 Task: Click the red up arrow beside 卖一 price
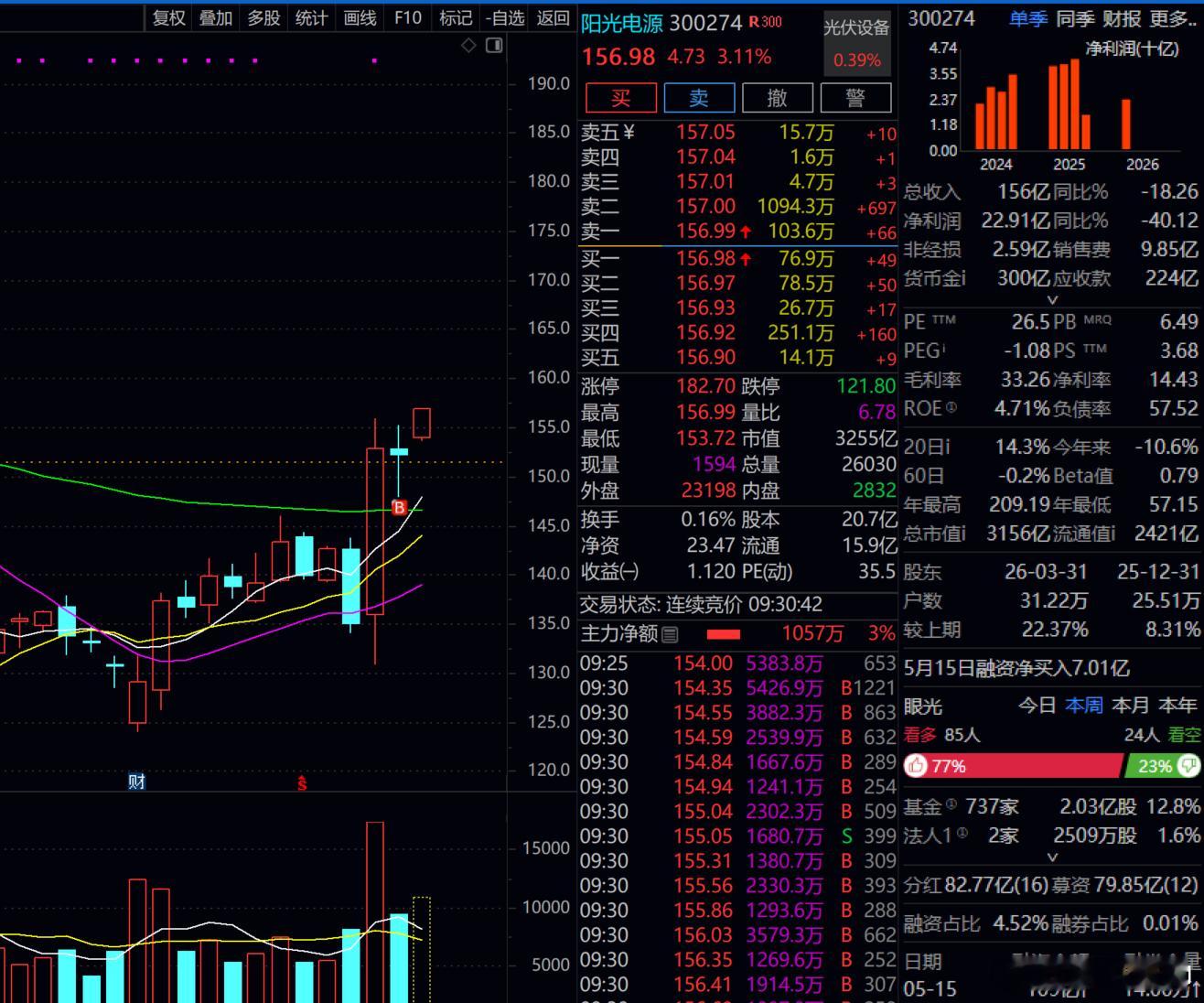pos(746,232)
